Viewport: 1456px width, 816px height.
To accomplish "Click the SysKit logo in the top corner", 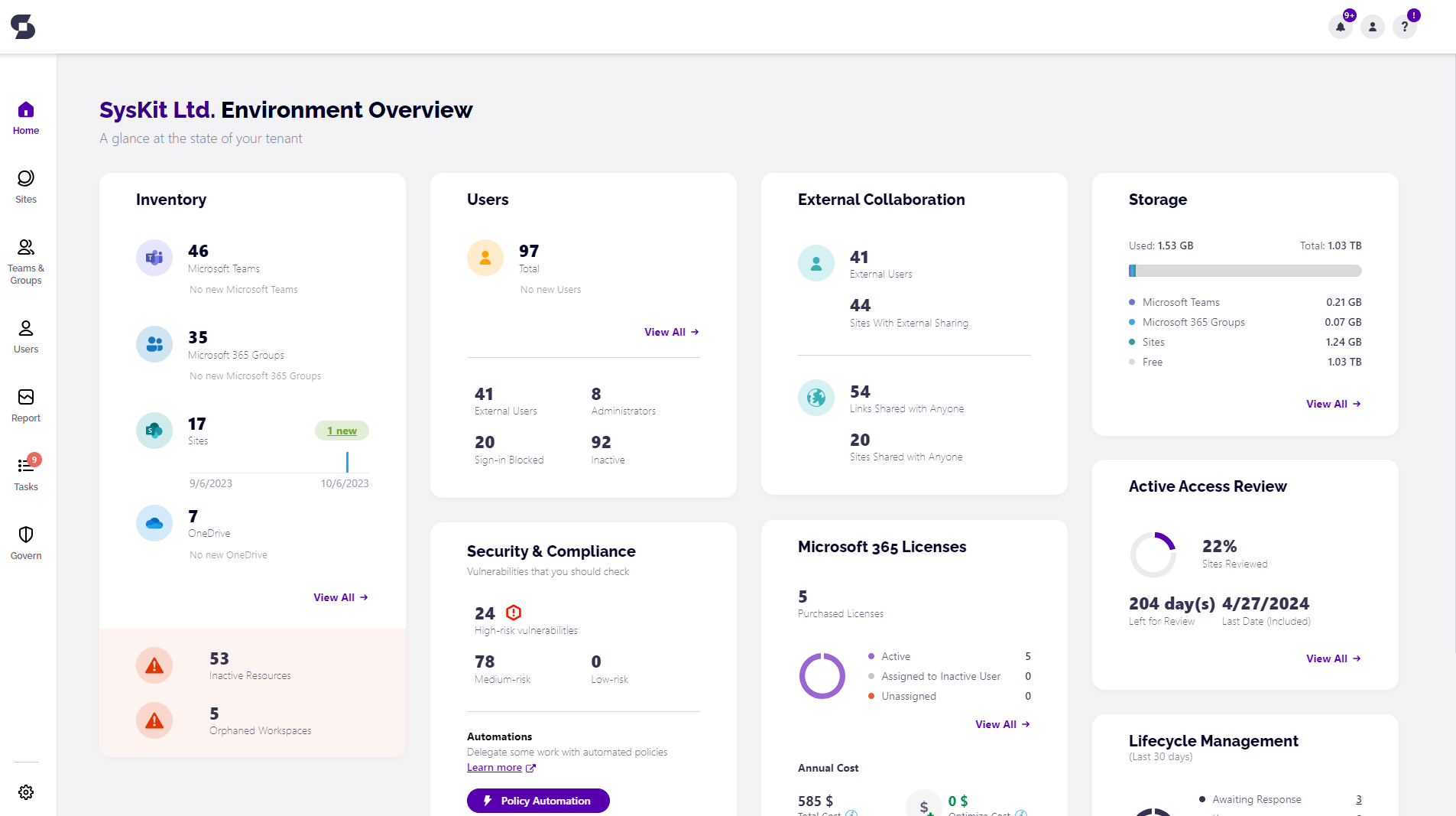I will coord(23,25).
